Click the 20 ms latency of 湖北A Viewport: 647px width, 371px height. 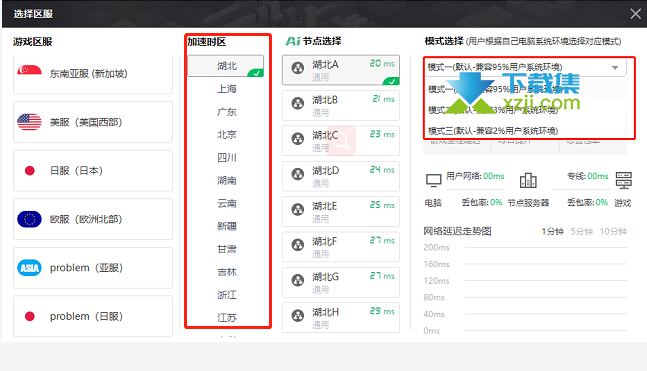tap(382, 64)
